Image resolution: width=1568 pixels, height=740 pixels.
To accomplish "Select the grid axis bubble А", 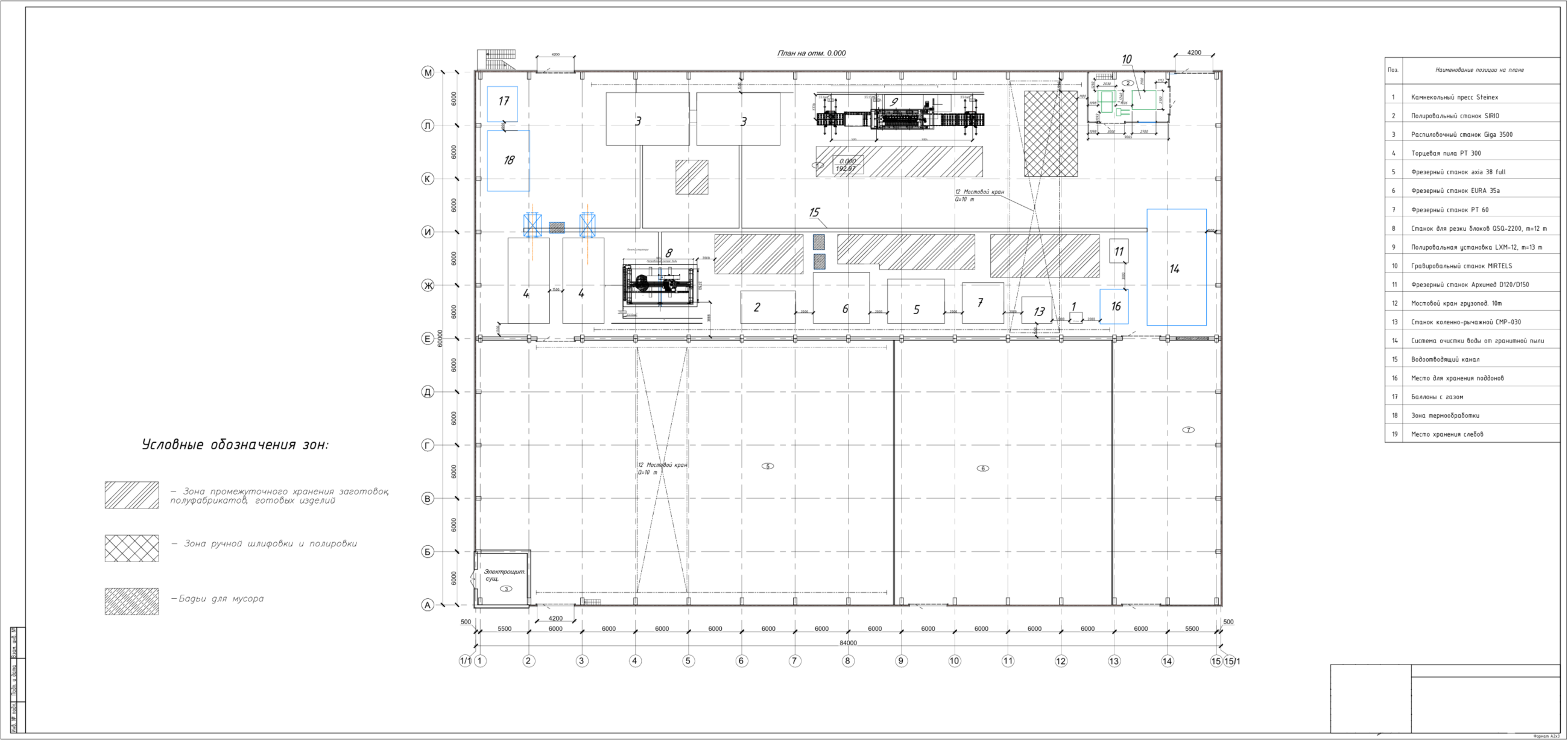I will pyautogui.click(x=428, y=605).
